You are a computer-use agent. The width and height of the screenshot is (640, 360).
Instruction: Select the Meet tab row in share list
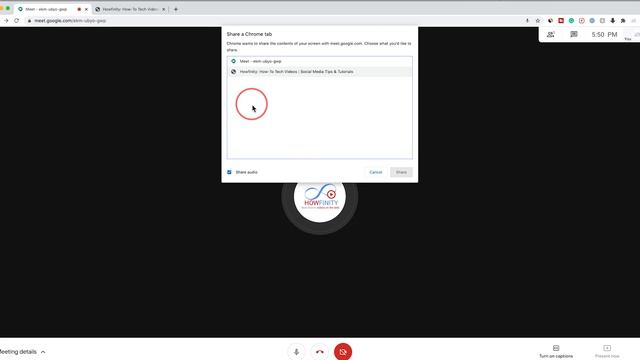tap(320, 61)
